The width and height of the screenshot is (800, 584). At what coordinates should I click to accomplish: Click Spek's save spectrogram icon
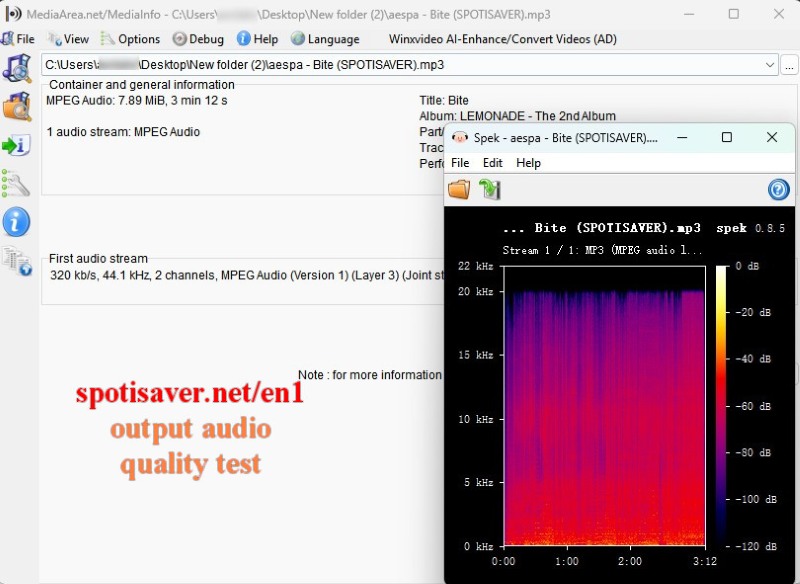pyautogui.click(x=490, y=189)
